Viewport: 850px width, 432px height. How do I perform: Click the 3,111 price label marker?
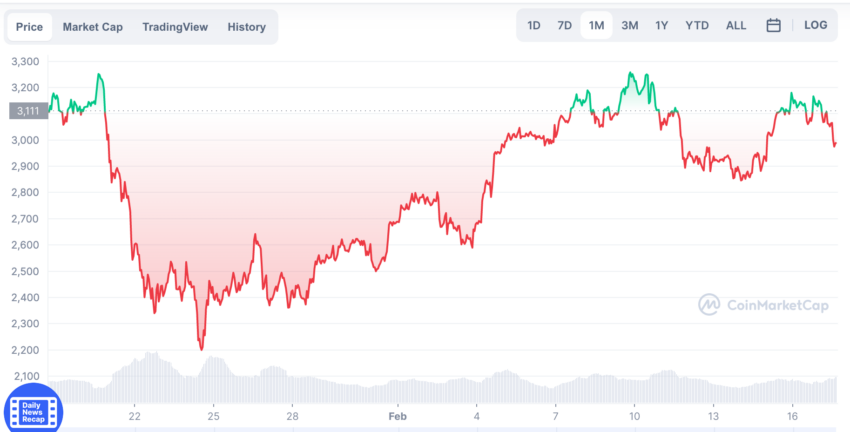coord(29,111)
